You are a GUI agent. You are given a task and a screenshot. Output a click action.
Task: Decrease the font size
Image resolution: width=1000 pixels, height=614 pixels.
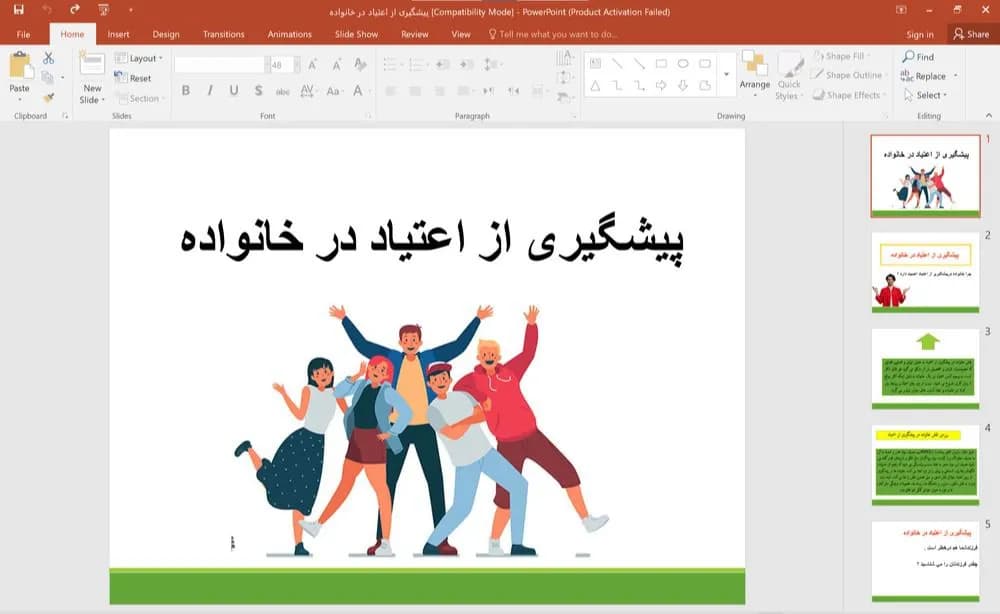pos(336,64)
